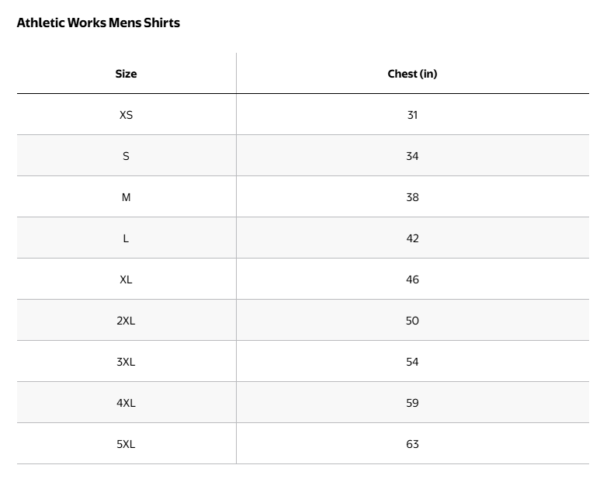The height and width of the screenshot is (479, 600).
Task: Select the Size column header
Action: [126, 74]
